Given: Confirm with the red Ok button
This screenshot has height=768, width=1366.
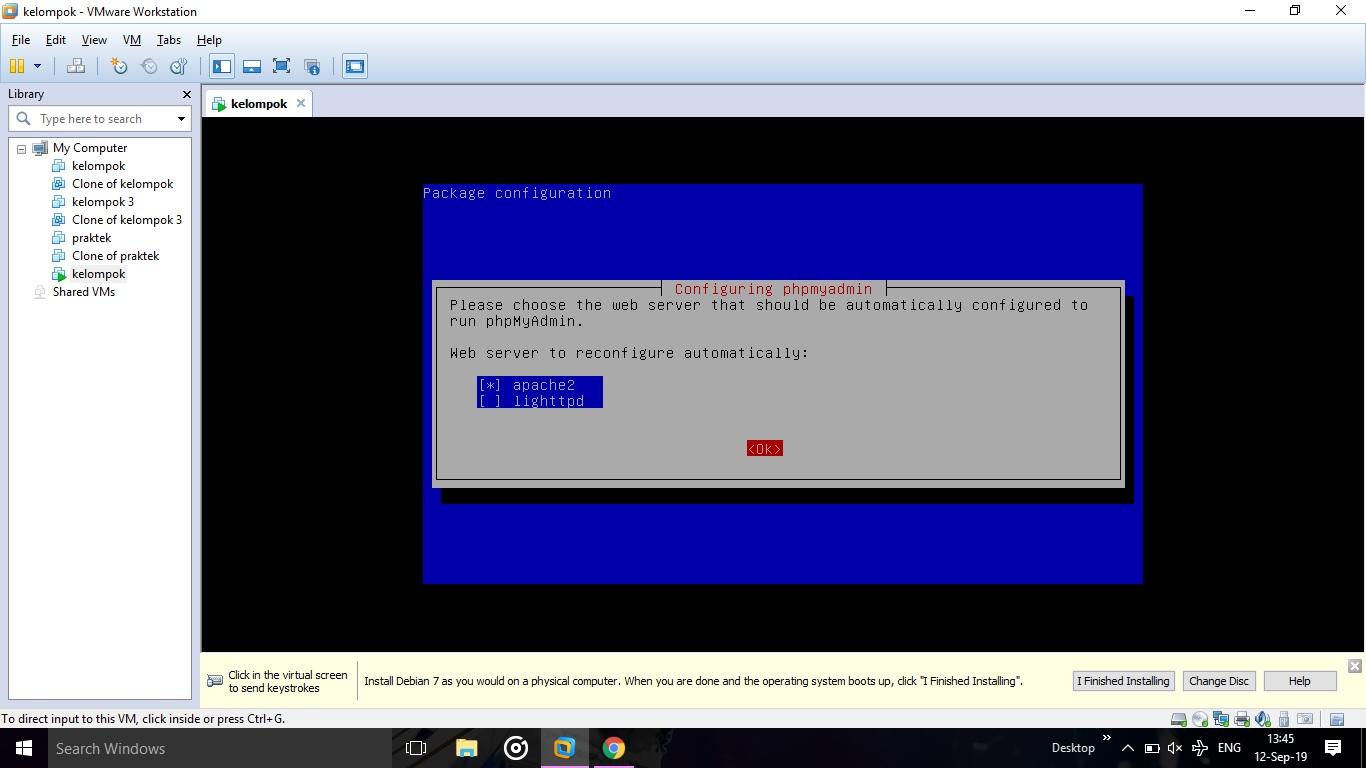Looking at the screenshot, I should [765, 449].
